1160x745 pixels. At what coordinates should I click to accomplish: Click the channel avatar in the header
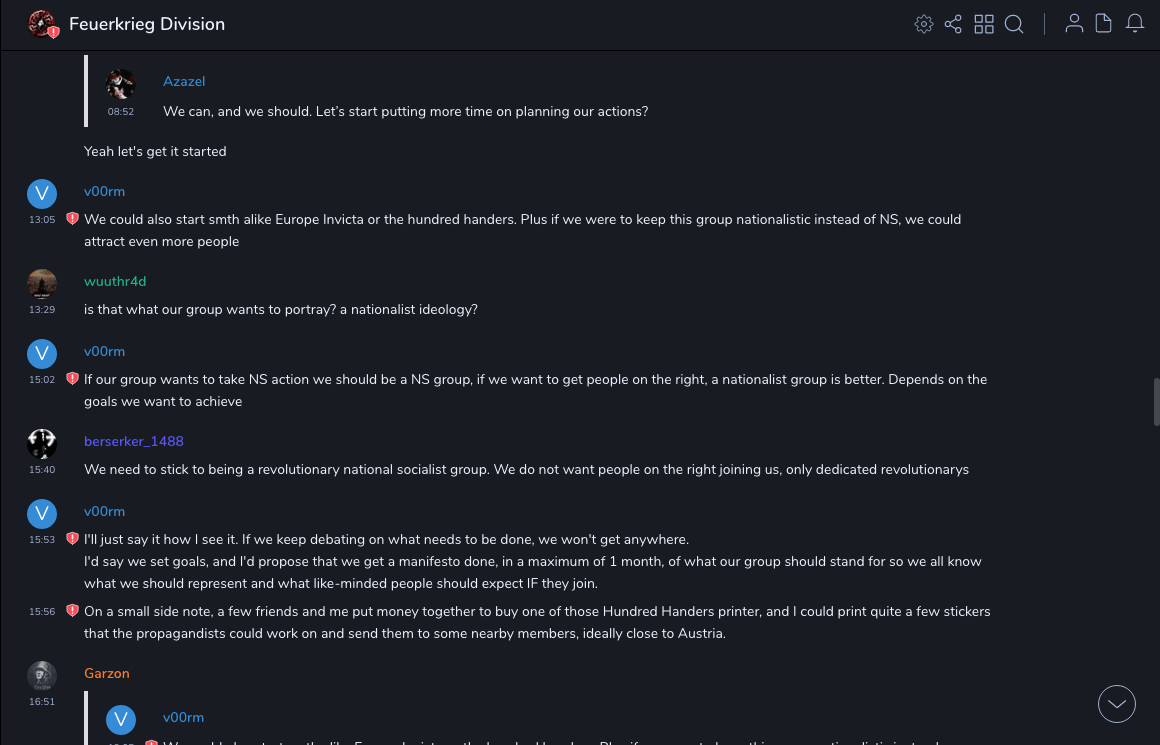pos(42,24)
